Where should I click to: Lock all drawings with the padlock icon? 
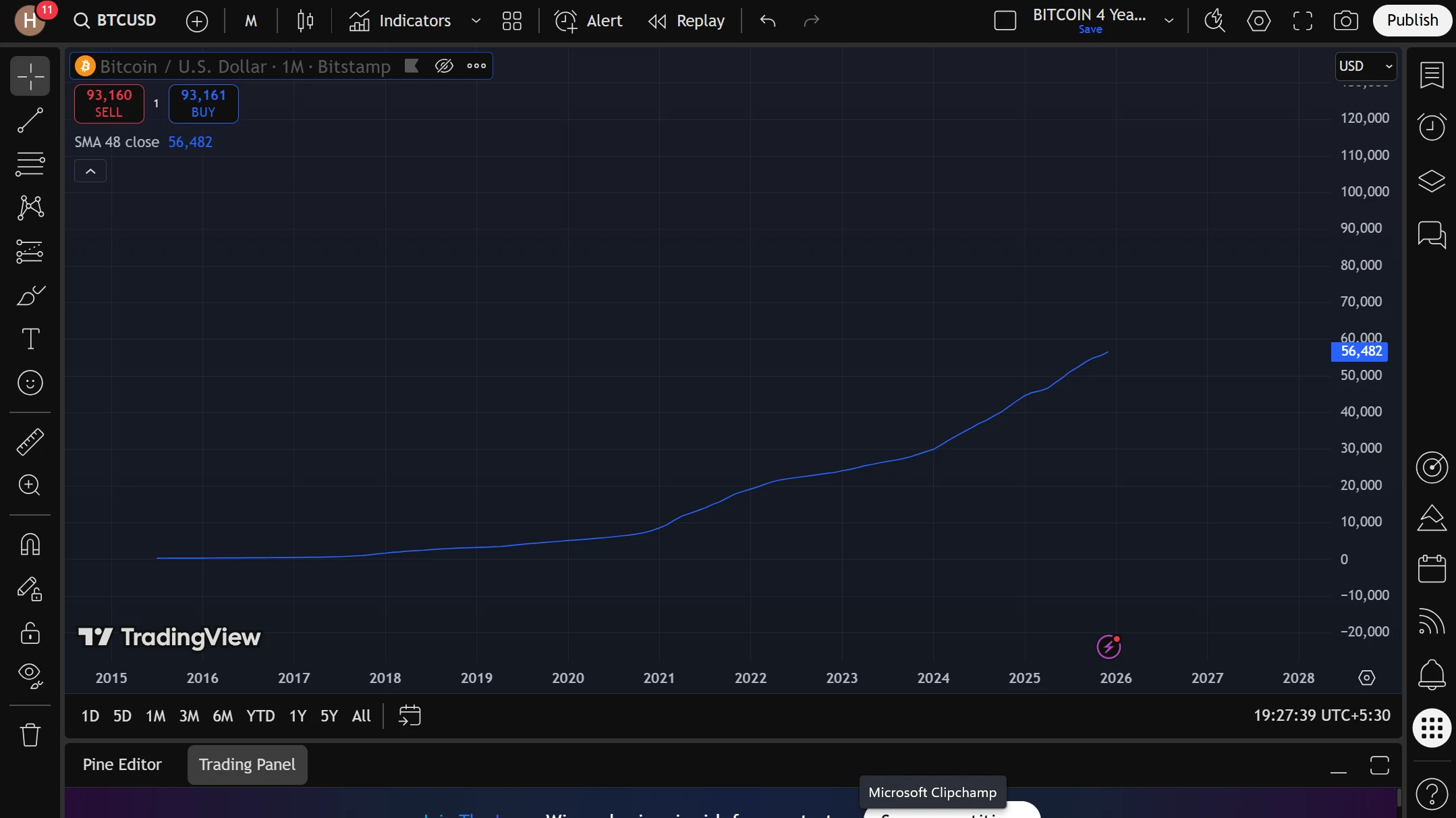(x=30, y=633)
